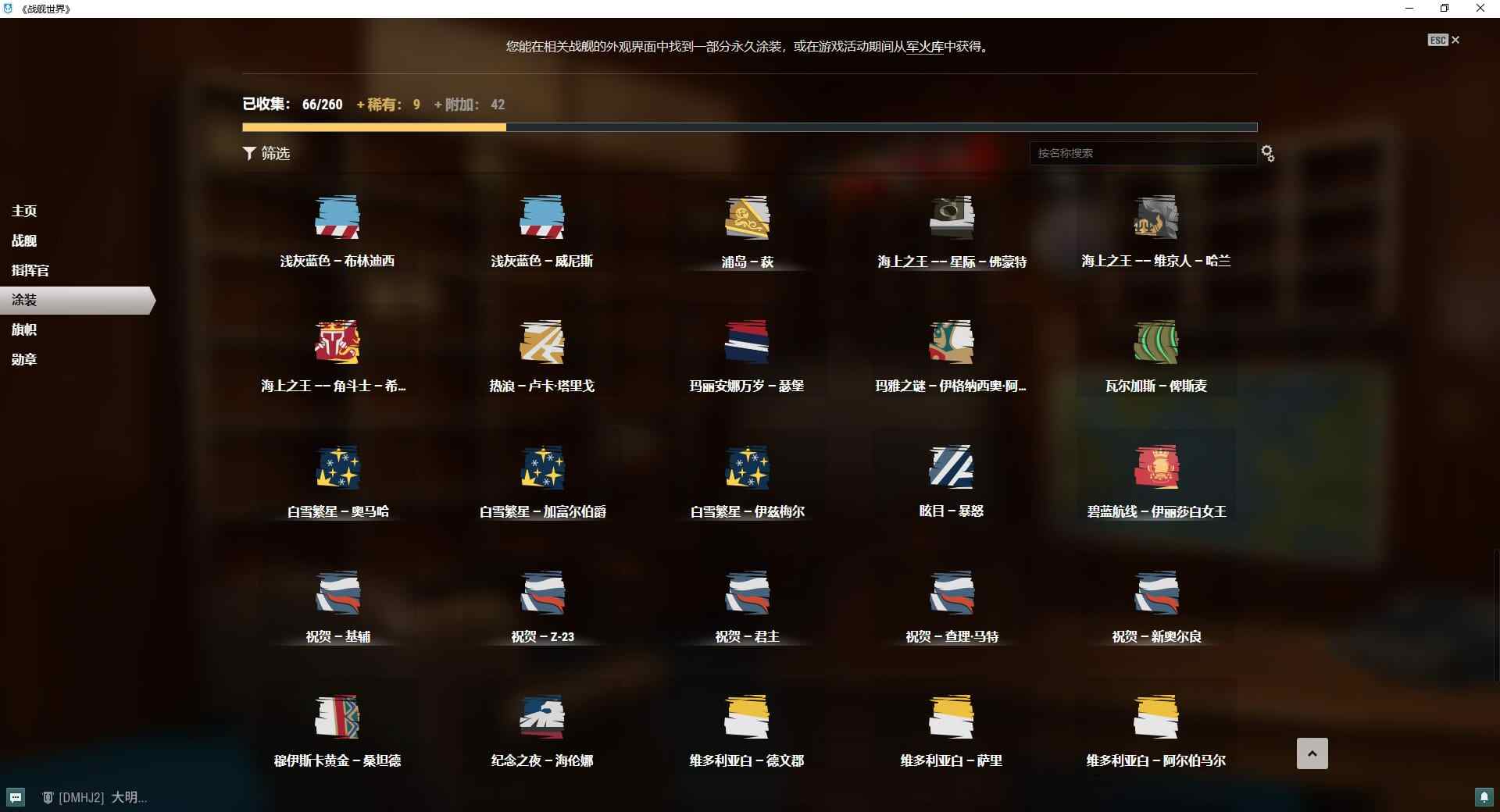The width and height of the screenshot is (1500, 812).
Task: Open the chat icon in the taskbar
Action: pyautogui.click(x=16, y=797)
